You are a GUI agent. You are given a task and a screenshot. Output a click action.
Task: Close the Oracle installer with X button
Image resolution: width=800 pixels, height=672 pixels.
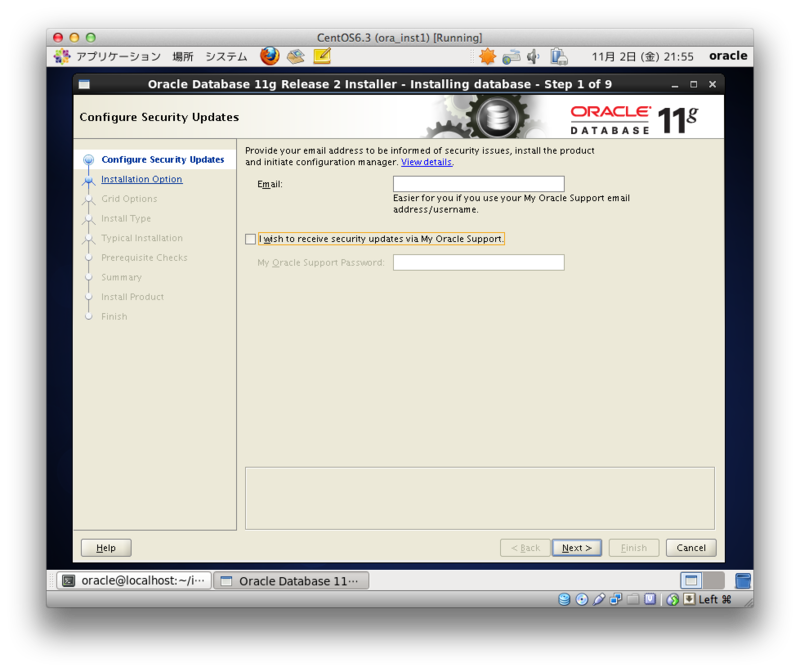[713, 85]
